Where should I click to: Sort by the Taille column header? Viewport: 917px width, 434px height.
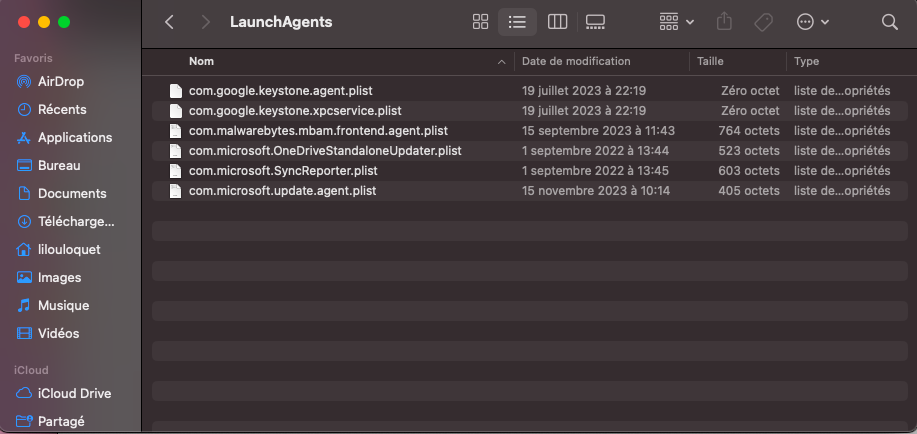[710, 61]
